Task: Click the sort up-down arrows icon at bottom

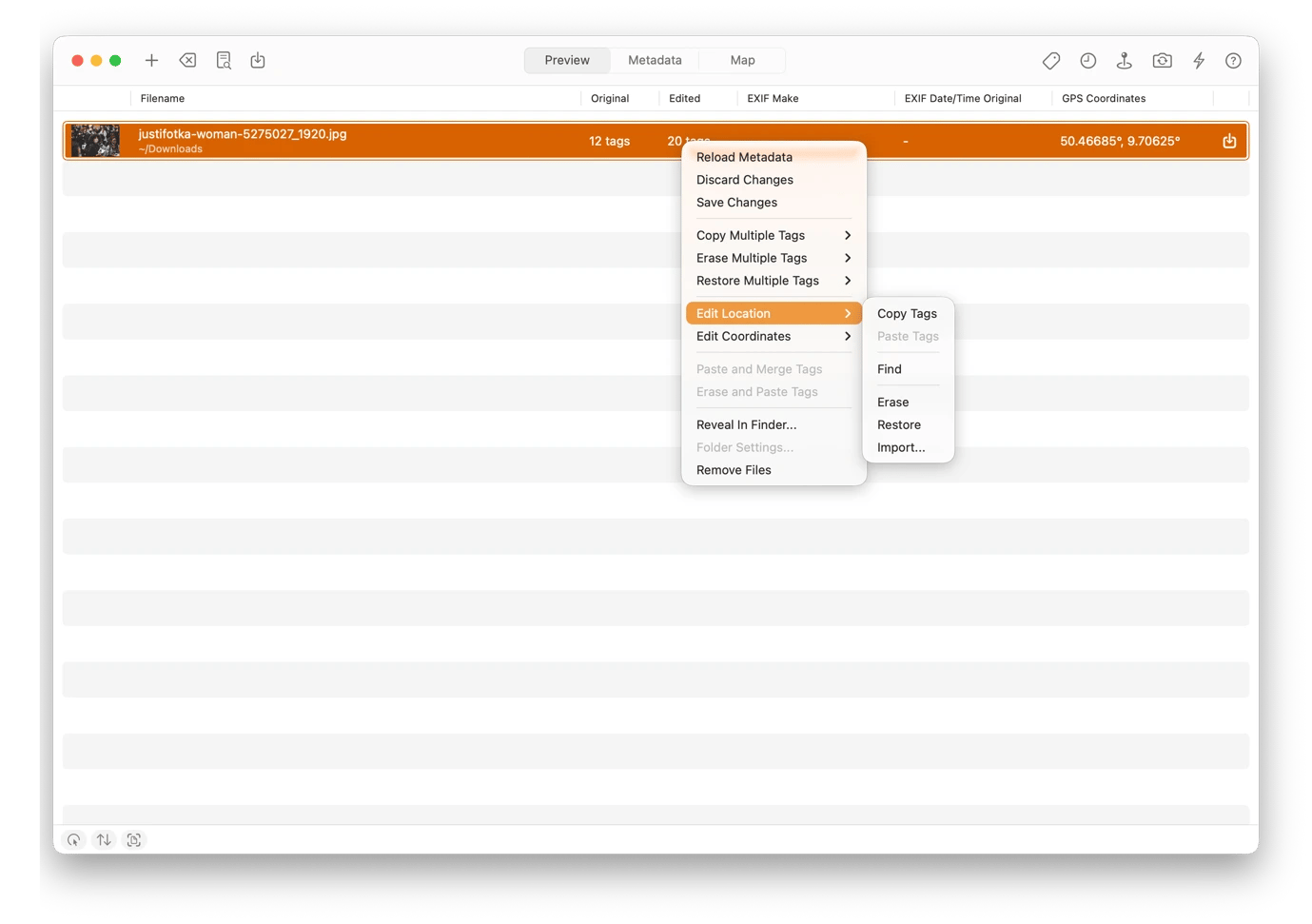Action: (x=104, y=839)
